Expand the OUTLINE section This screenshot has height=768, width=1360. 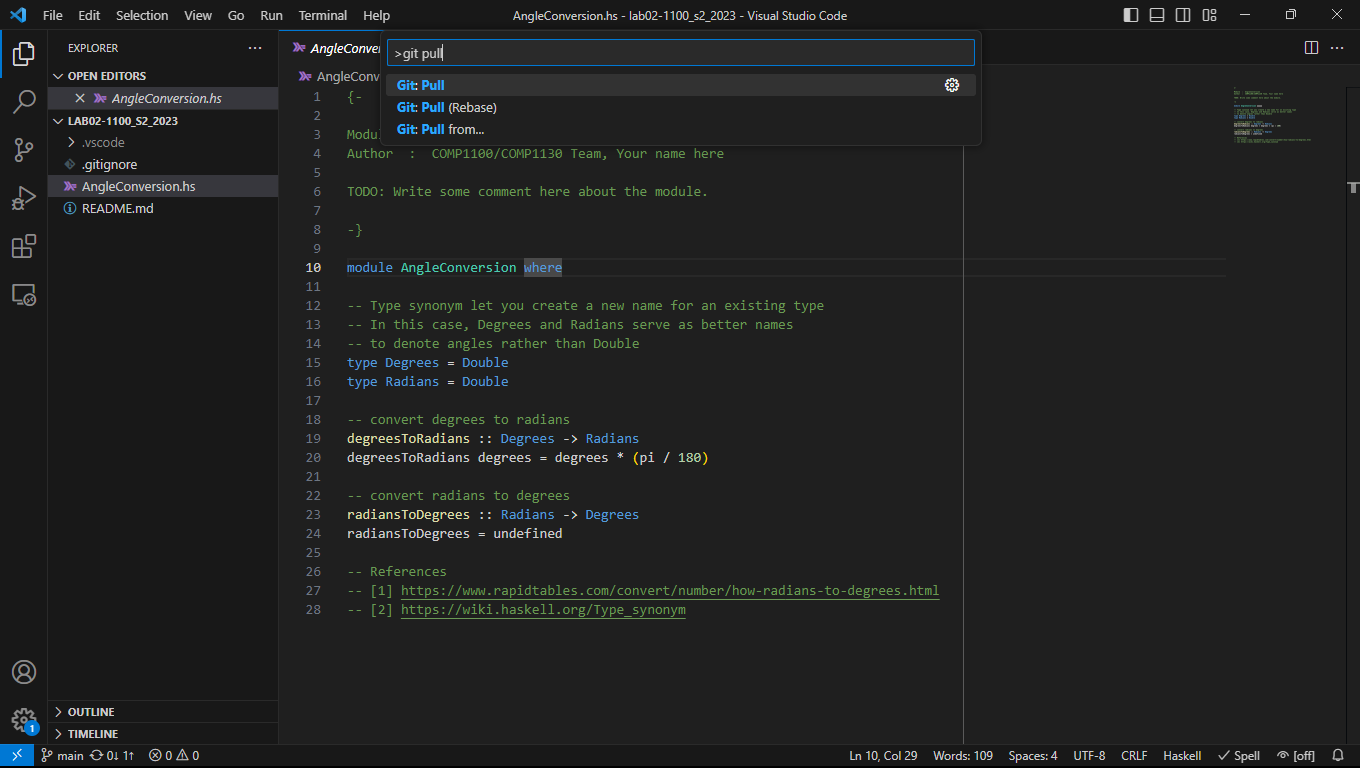[x=163, y=712]
